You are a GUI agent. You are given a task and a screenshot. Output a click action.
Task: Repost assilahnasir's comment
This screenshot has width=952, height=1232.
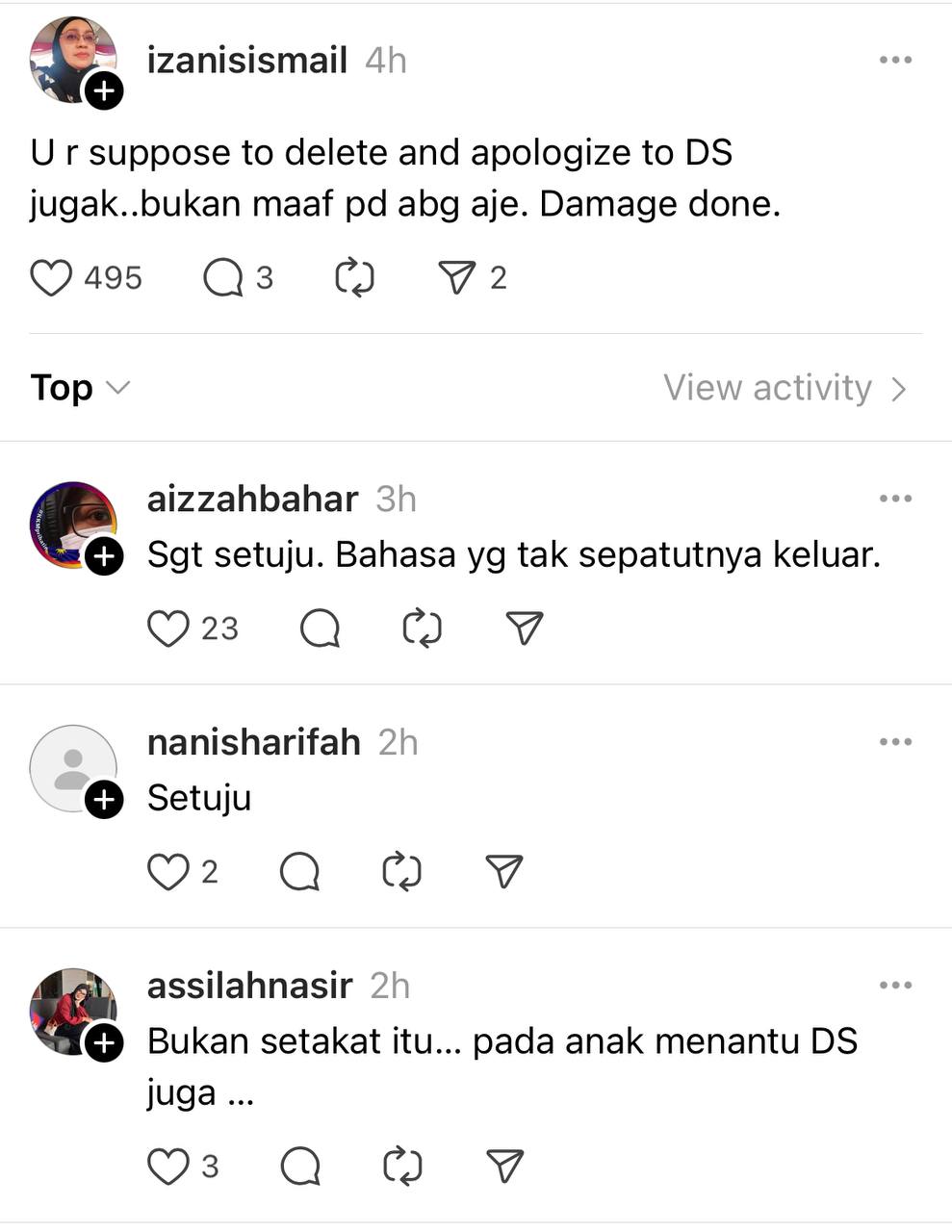tap(402, 1167)
